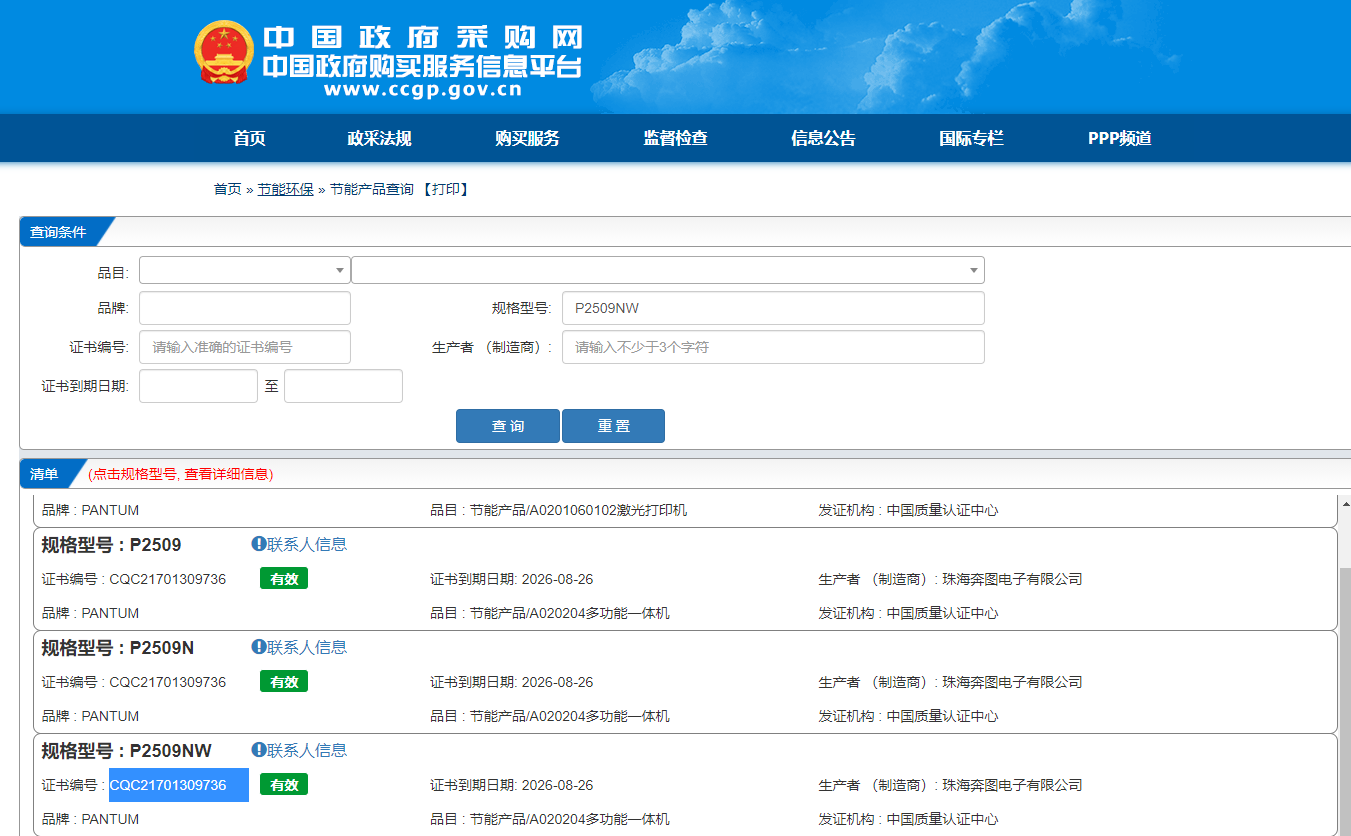Click the info icon beside P2509N 联系人信息
The image size is (1351, 836).
coord(258,647)
